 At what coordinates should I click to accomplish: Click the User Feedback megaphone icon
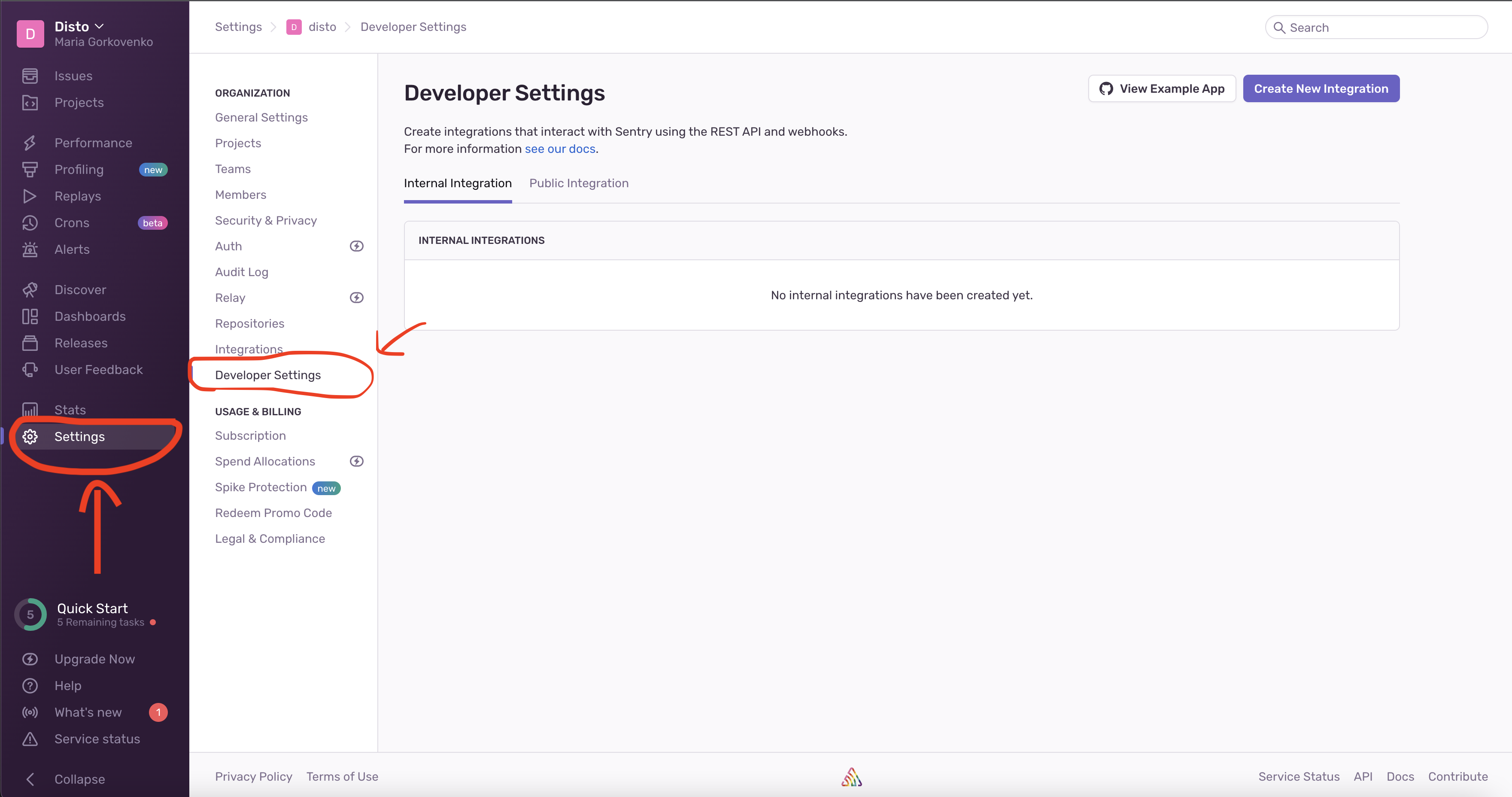[x=30, y=369]
